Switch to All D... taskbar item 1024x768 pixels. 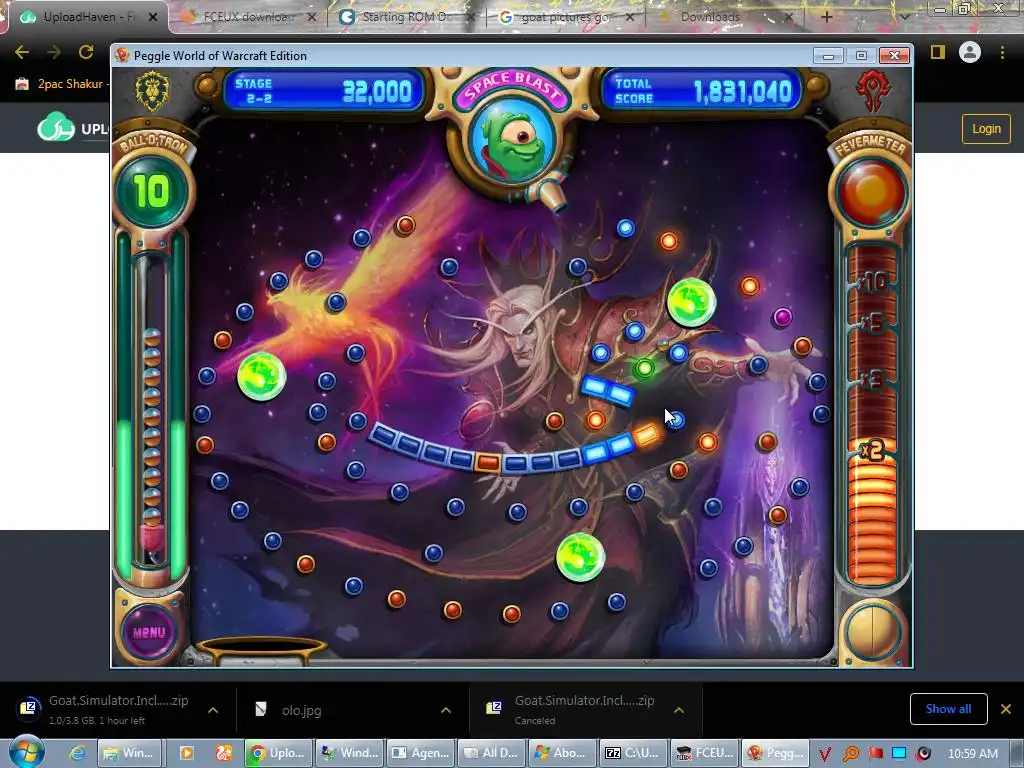coord(490,753)
